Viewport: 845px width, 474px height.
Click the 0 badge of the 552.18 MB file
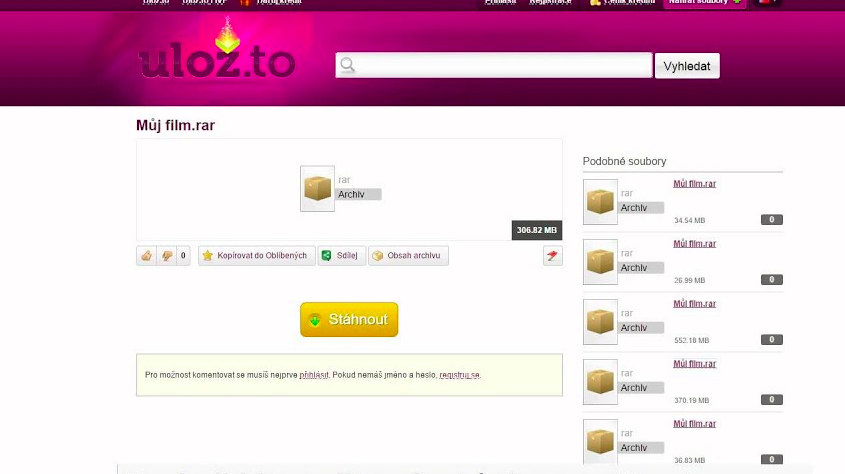pos(772,340)
